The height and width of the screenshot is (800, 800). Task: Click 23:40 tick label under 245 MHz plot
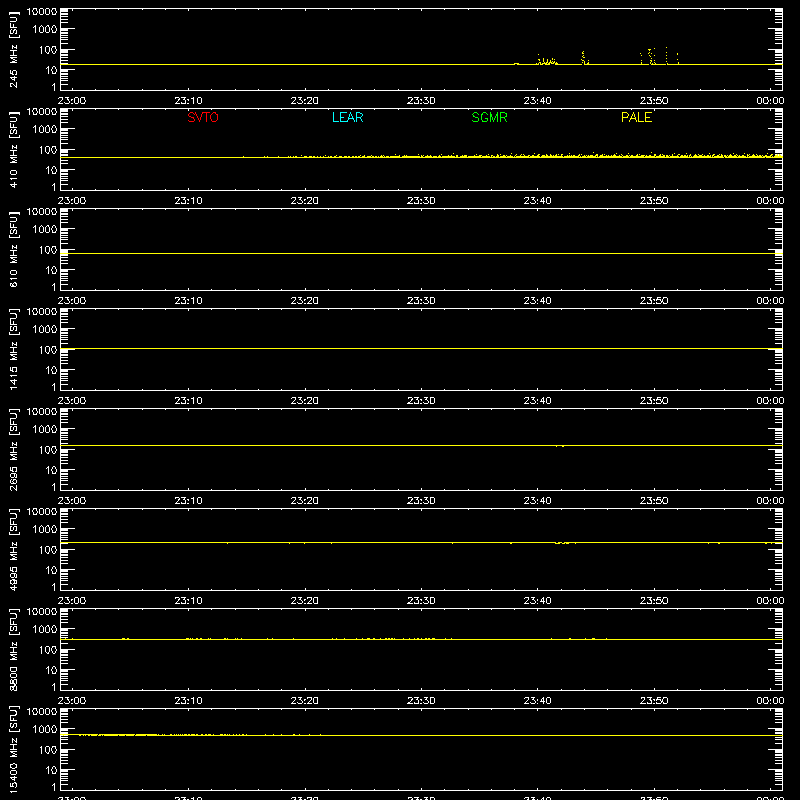(x=537, y=101)
